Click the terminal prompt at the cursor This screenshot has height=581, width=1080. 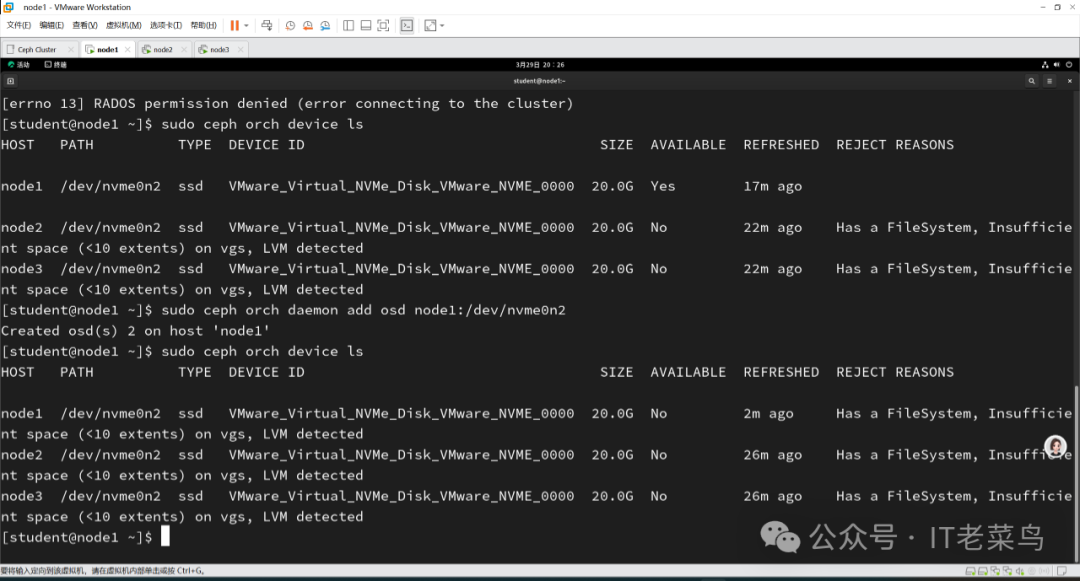(165, 537)
